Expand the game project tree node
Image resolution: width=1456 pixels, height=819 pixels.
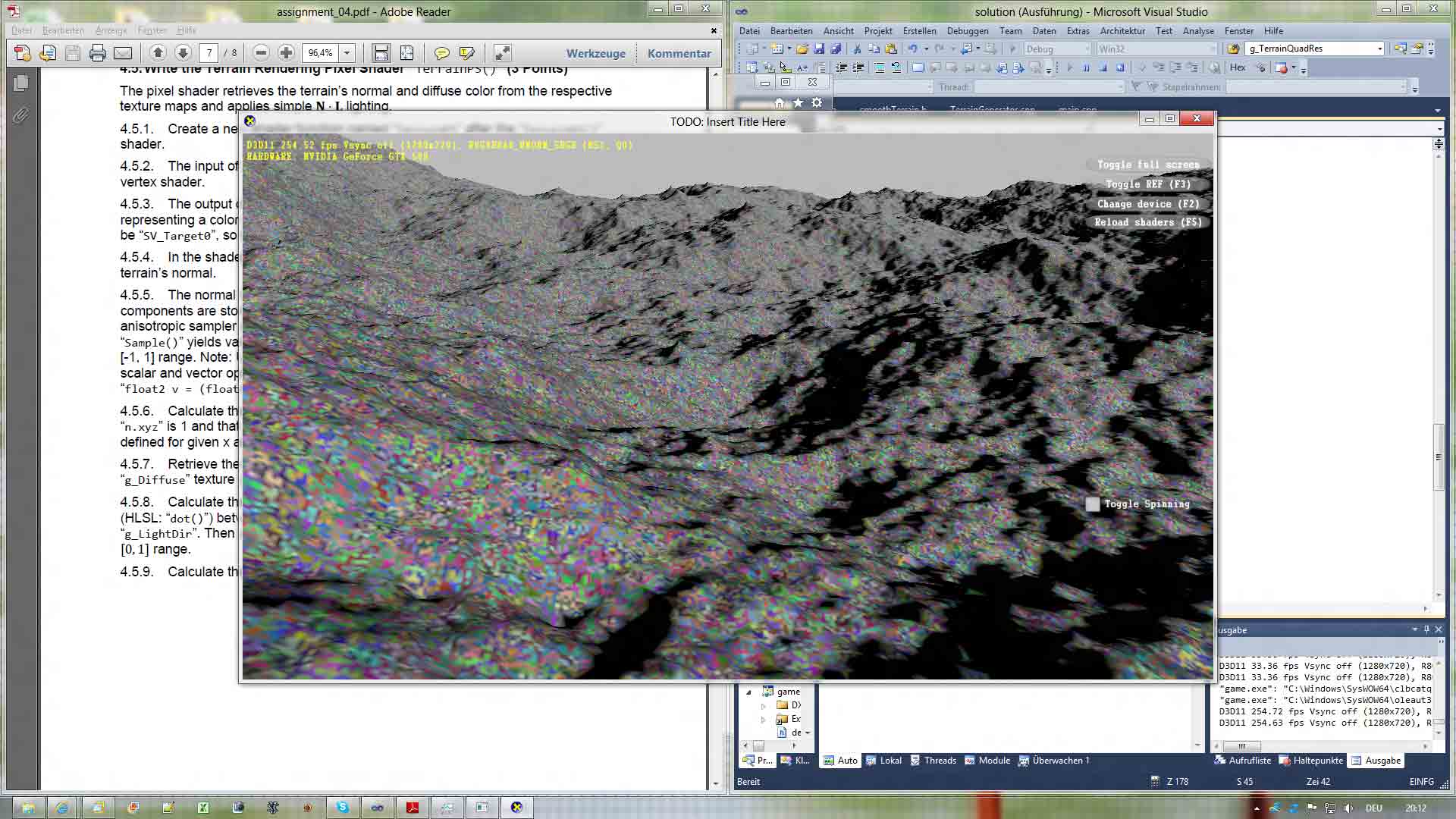coord(748,692)
